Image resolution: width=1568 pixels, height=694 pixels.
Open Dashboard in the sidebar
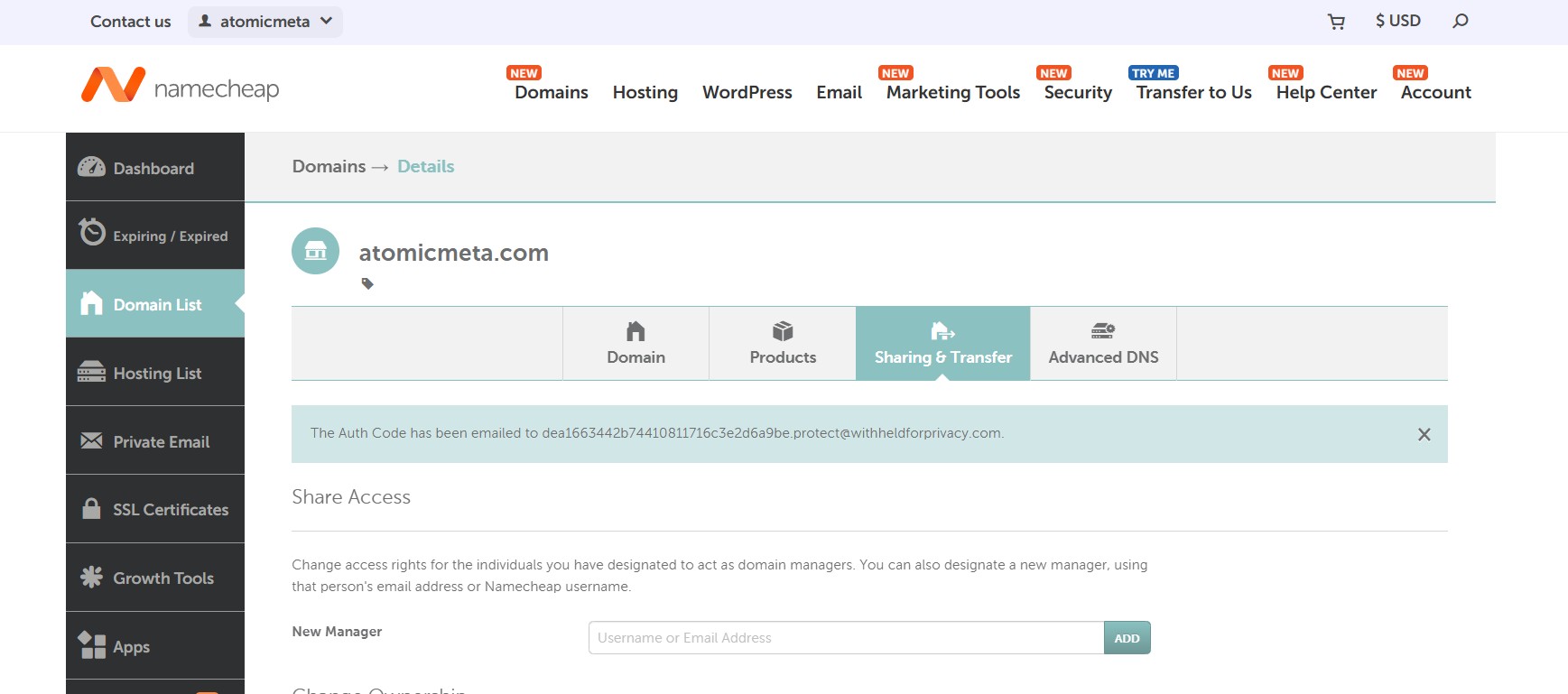(154, 168)
